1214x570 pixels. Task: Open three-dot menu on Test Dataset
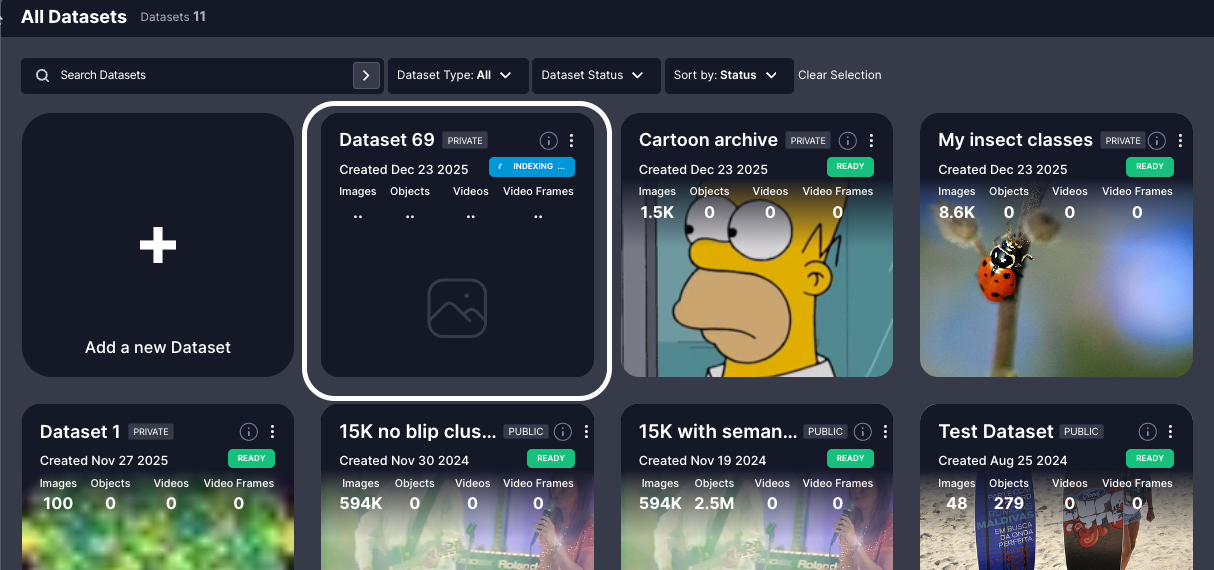[1171, 432]
